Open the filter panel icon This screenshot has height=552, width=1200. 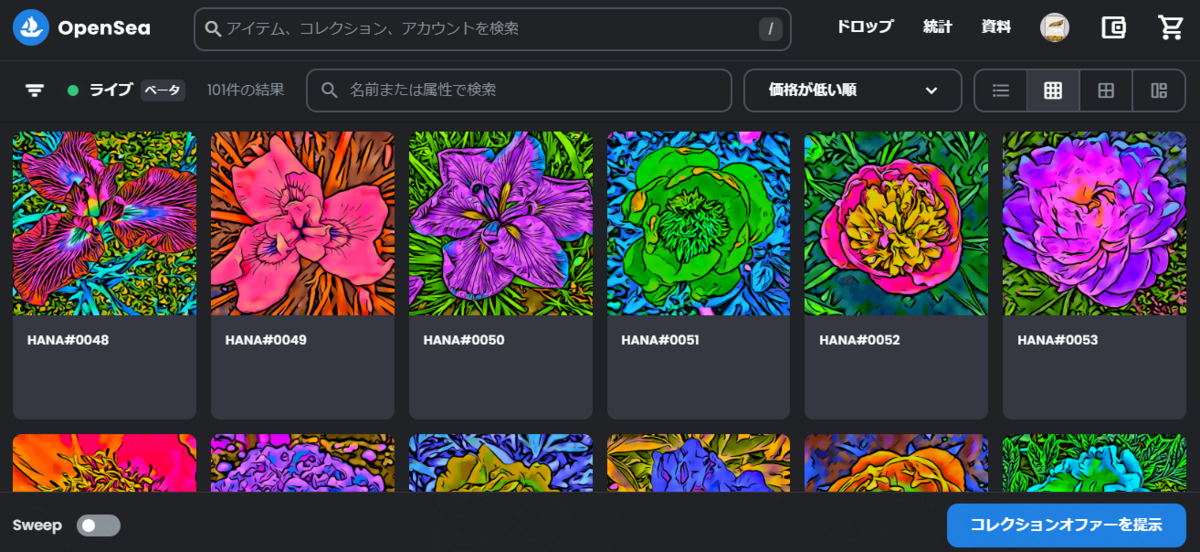(35, 90)
